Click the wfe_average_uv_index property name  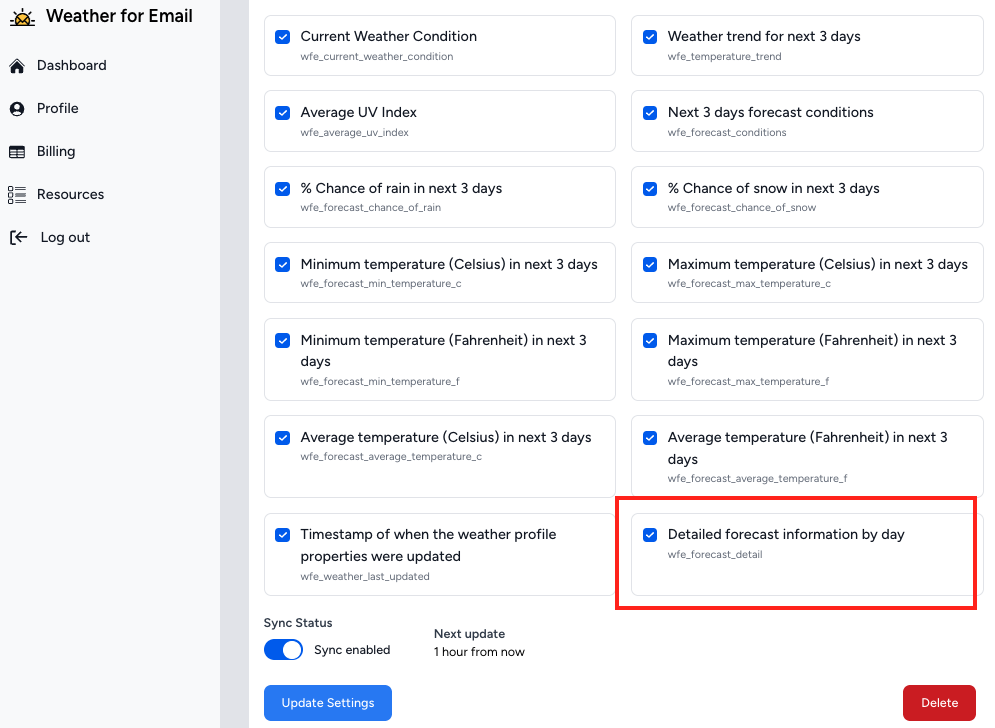coord(355,133)
